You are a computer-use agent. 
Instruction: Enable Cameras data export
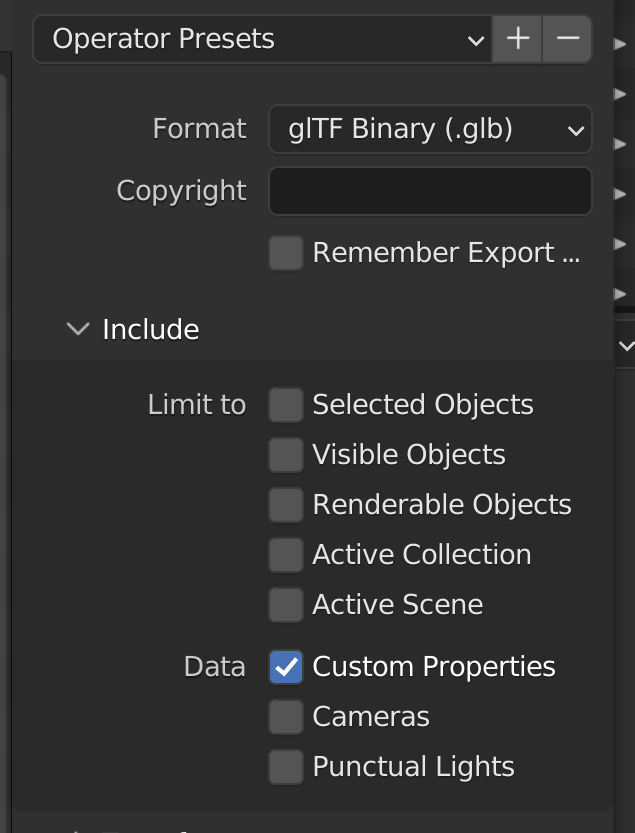pyautogui.click(x=286, y=717)
